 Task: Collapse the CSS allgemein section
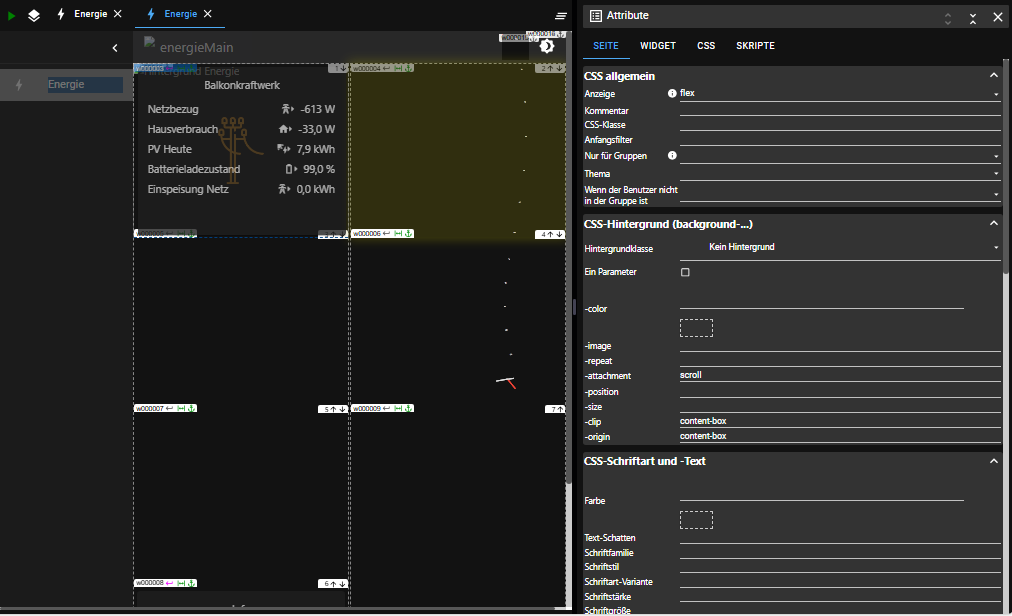[993, 76]
